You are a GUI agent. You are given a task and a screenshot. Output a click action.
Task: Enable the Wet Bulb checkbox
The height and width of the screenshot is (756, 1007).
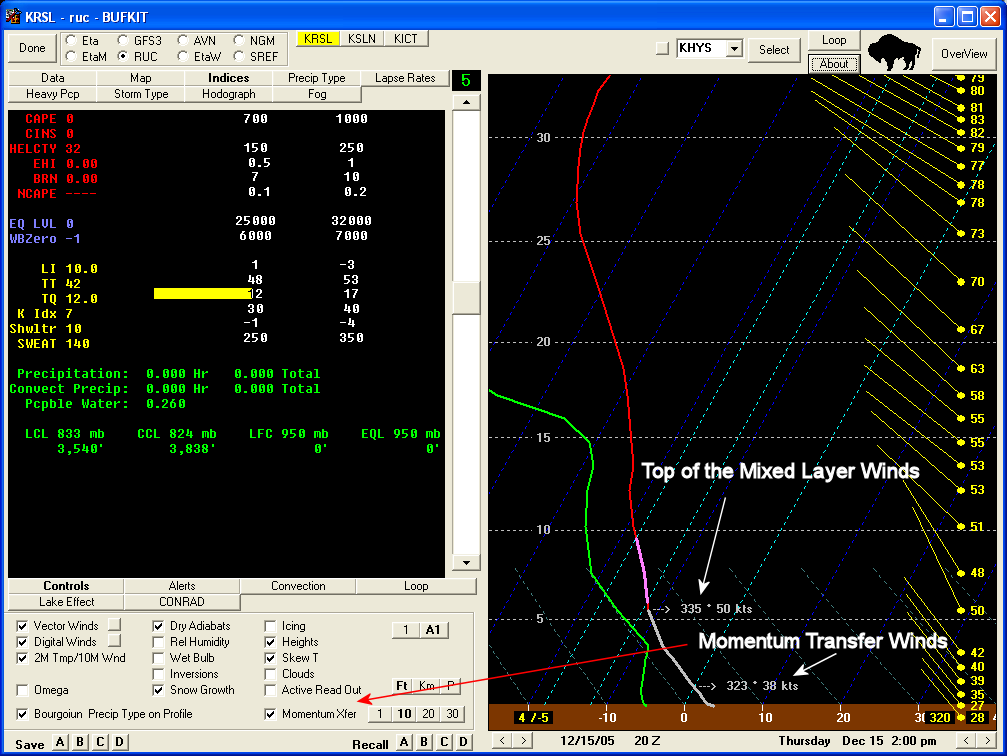[158, 658]
